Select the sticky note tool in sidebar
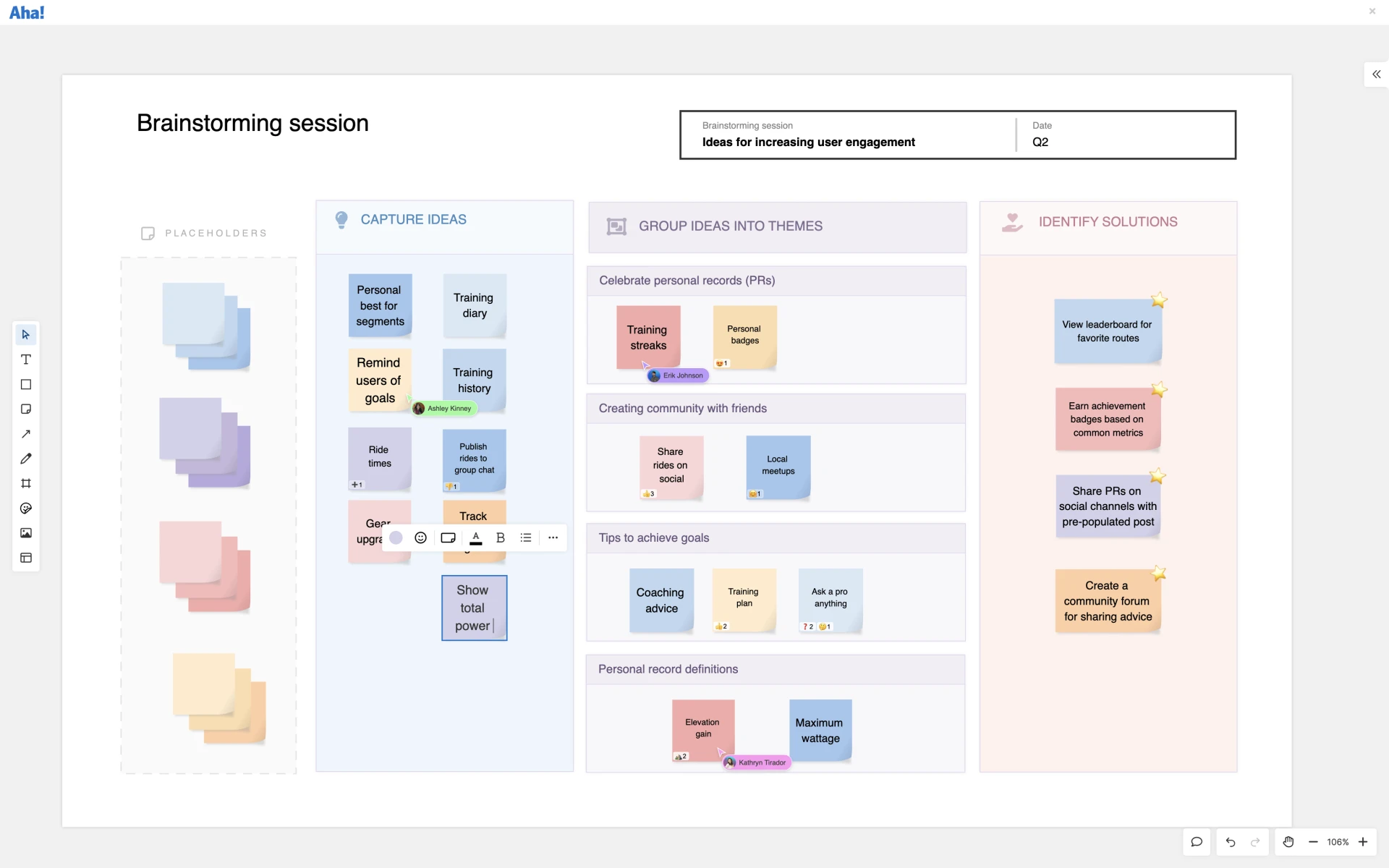Viewport: 1389px width, 868px height. click(x=25, y=408)
